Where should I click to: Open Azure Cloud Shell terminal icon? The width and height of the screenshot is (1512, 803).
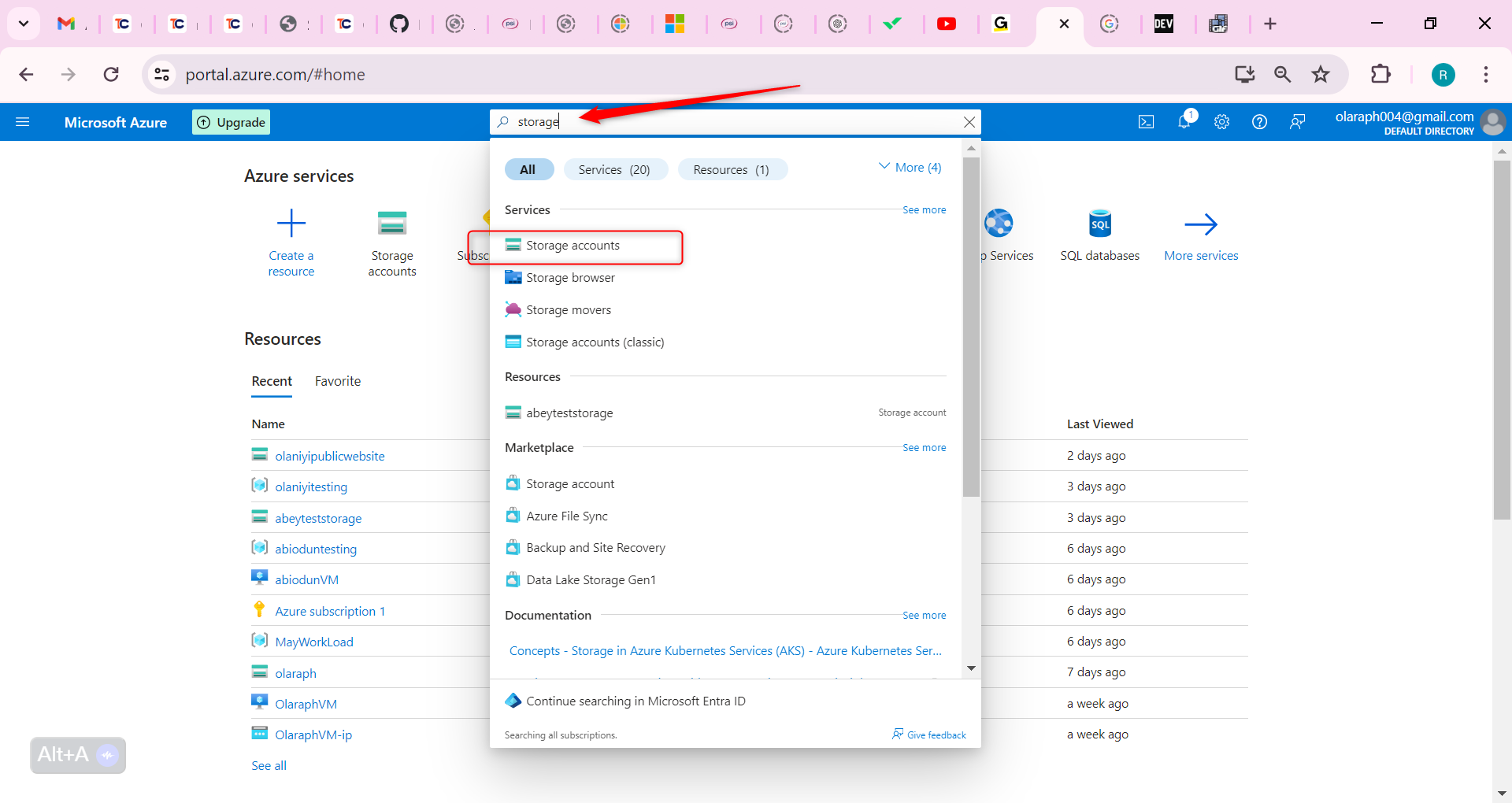1147,121
